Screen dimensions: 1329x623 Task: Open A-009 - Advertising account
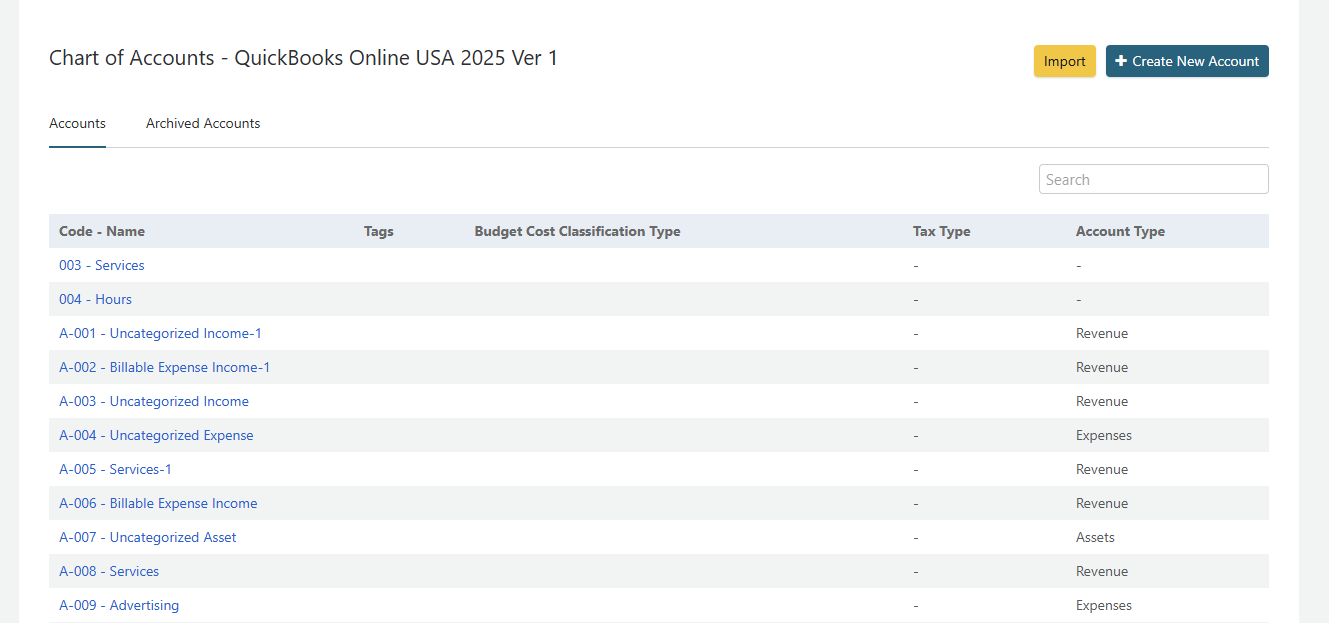click(x=119, y=605)
